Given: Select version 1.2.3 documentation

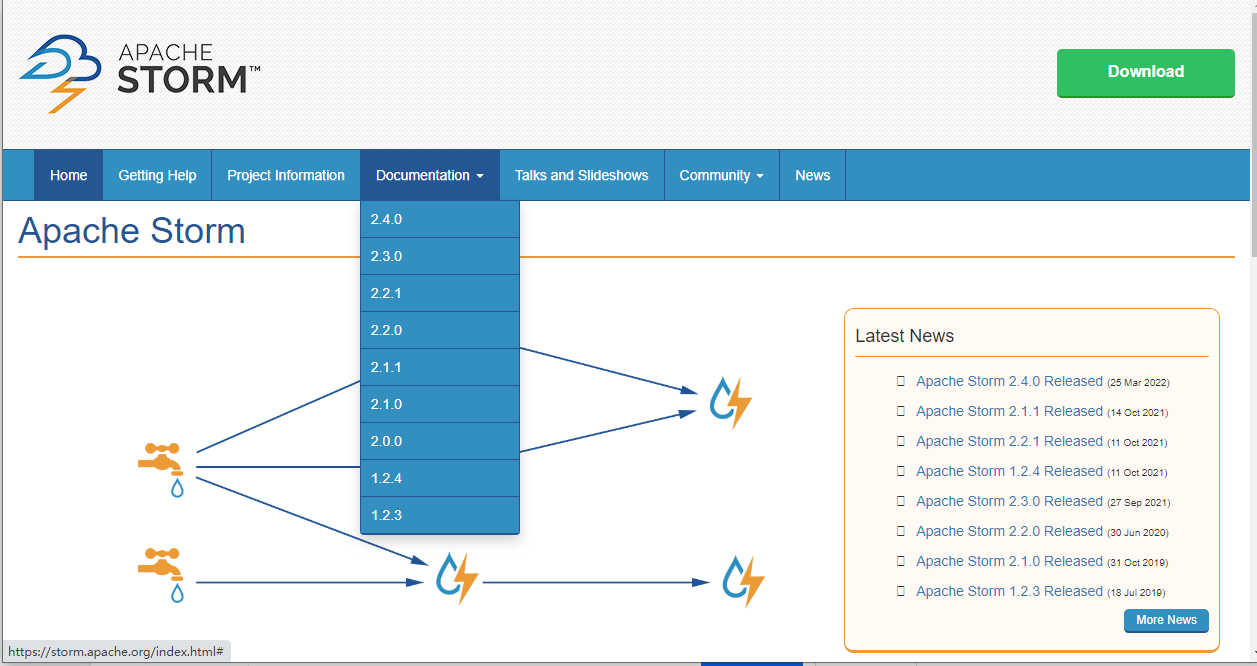Looking at the screenshot, I should [440, 515].
